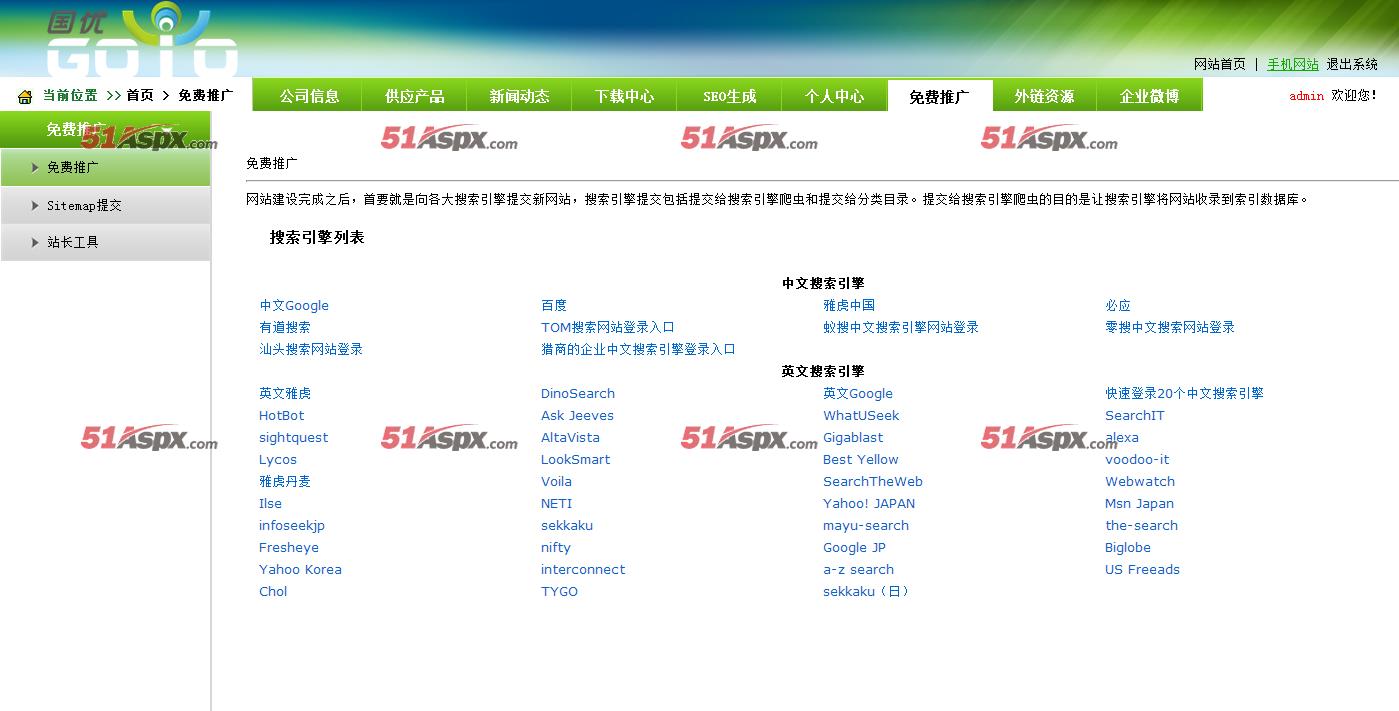1399x711 pixels.
Task: Click the Msn Japan link
Action: tap(1139, 504)
